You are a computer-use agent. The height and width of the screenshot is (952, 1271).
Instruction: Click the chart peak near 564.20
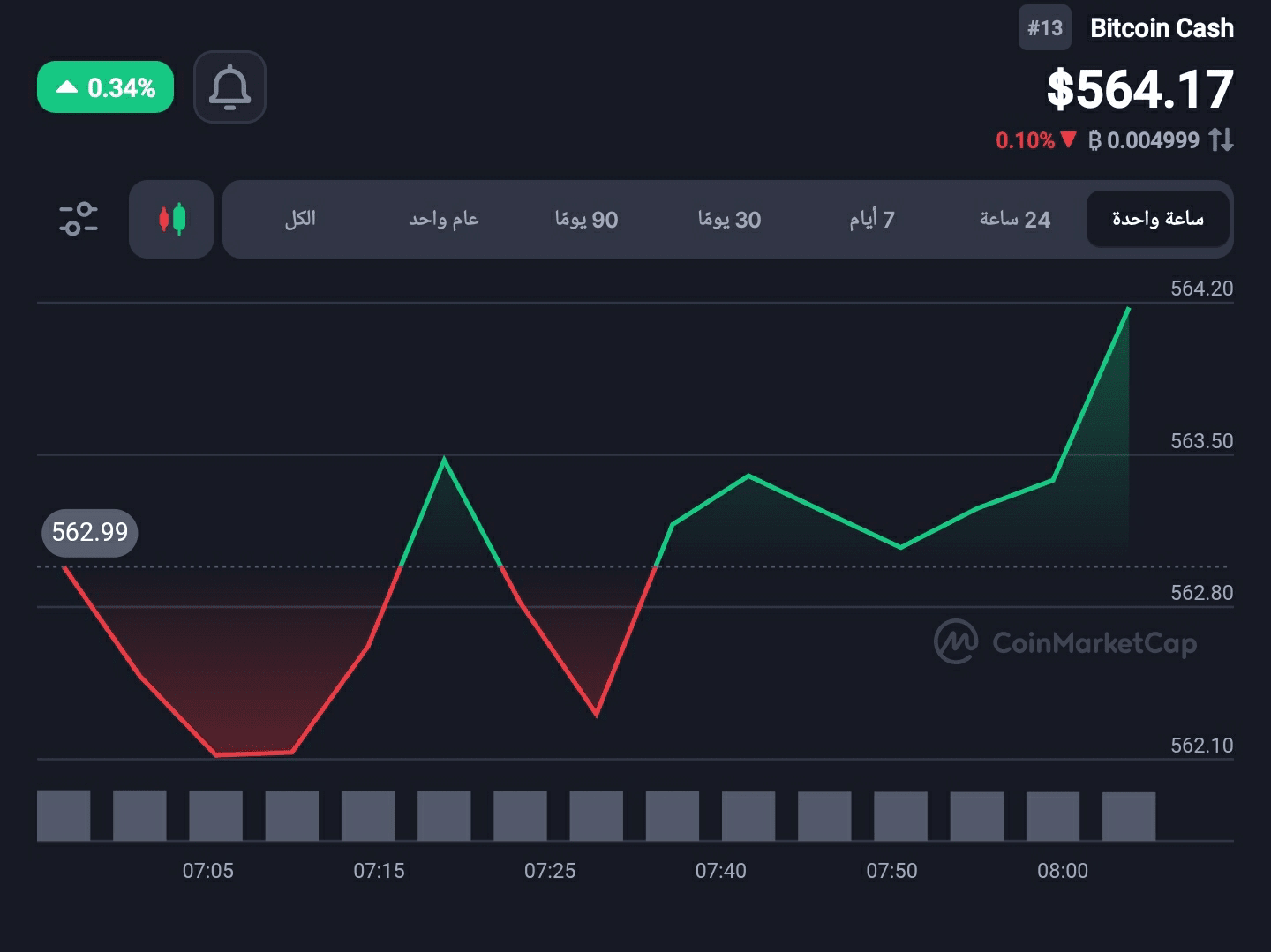(1128, 309)
